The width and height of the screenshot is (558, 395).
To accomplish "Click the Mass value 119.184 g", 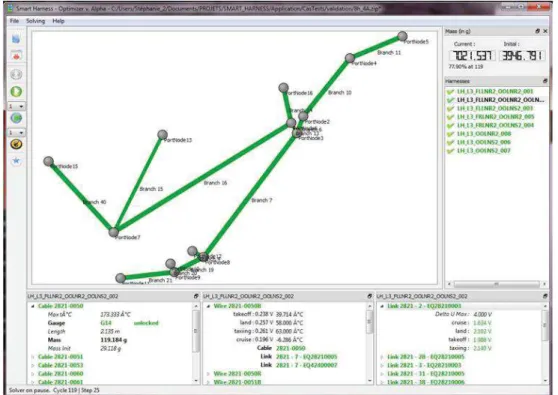I will coord(114,340).
